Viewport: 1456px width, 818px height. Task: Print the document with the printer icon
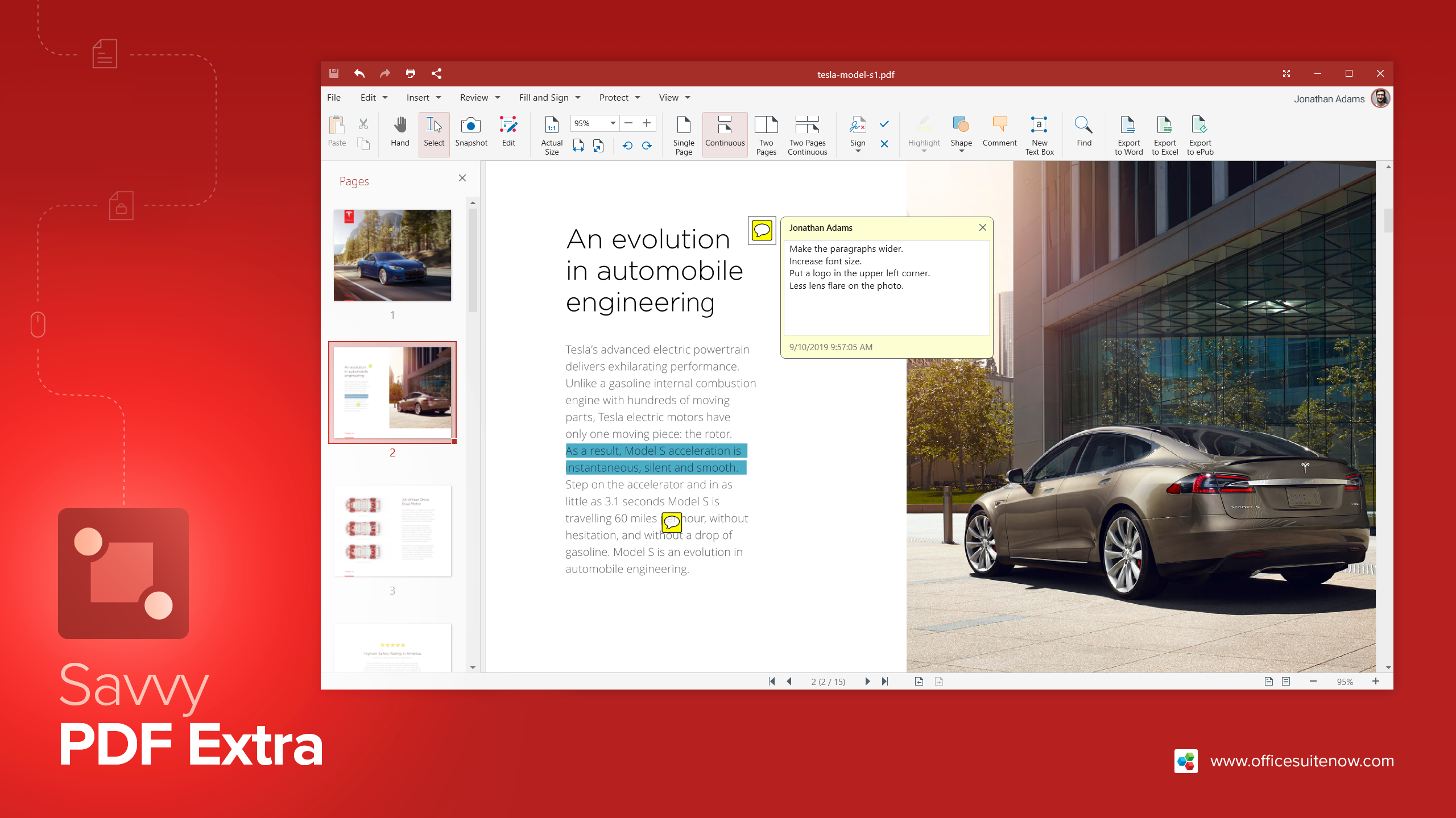point(411,73)
